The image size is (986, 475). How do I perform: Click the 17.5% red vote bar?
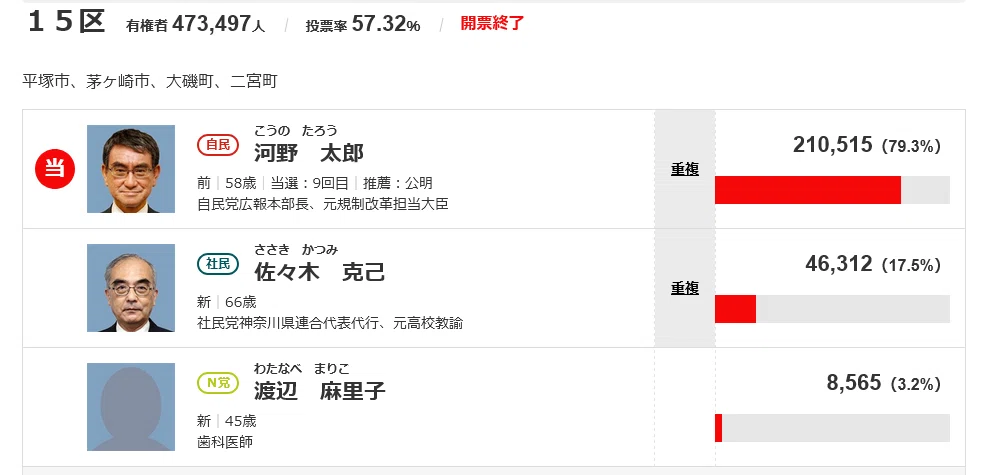(x=735, y=309)
